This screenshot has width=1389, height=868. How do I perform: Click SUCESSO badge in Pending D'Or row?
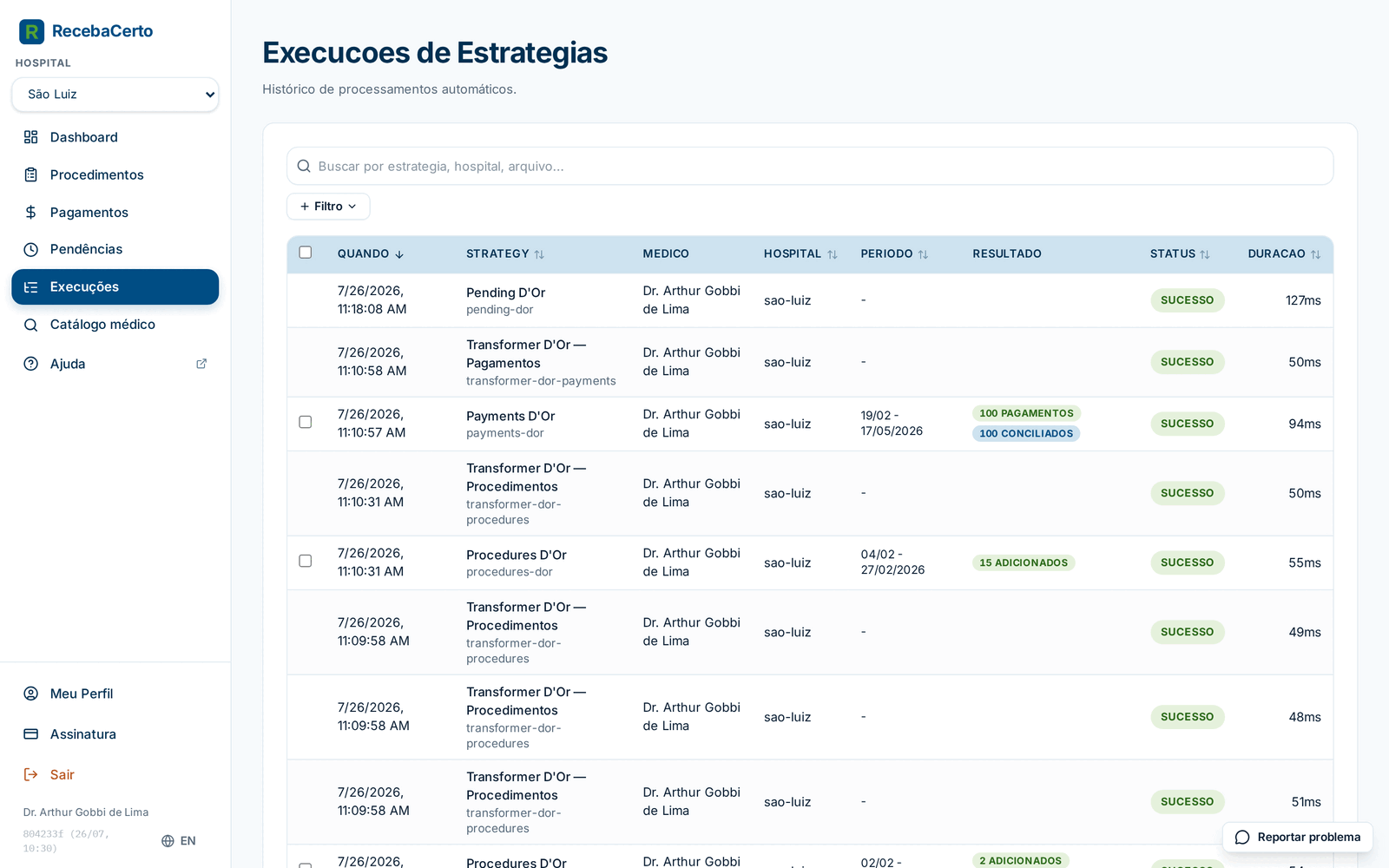[1188, 300]
